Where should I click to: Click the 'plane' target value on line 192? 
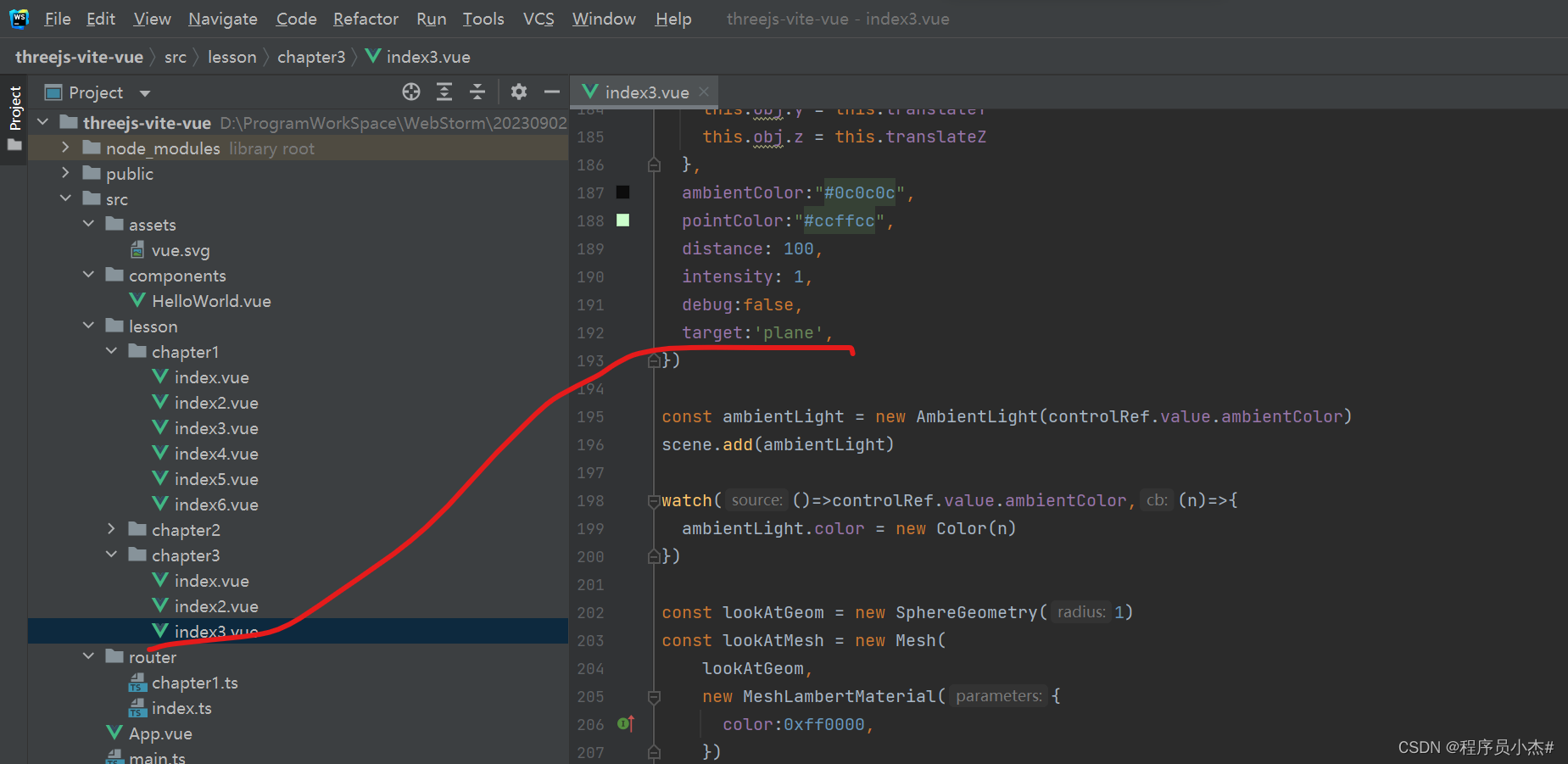point(789,332)
